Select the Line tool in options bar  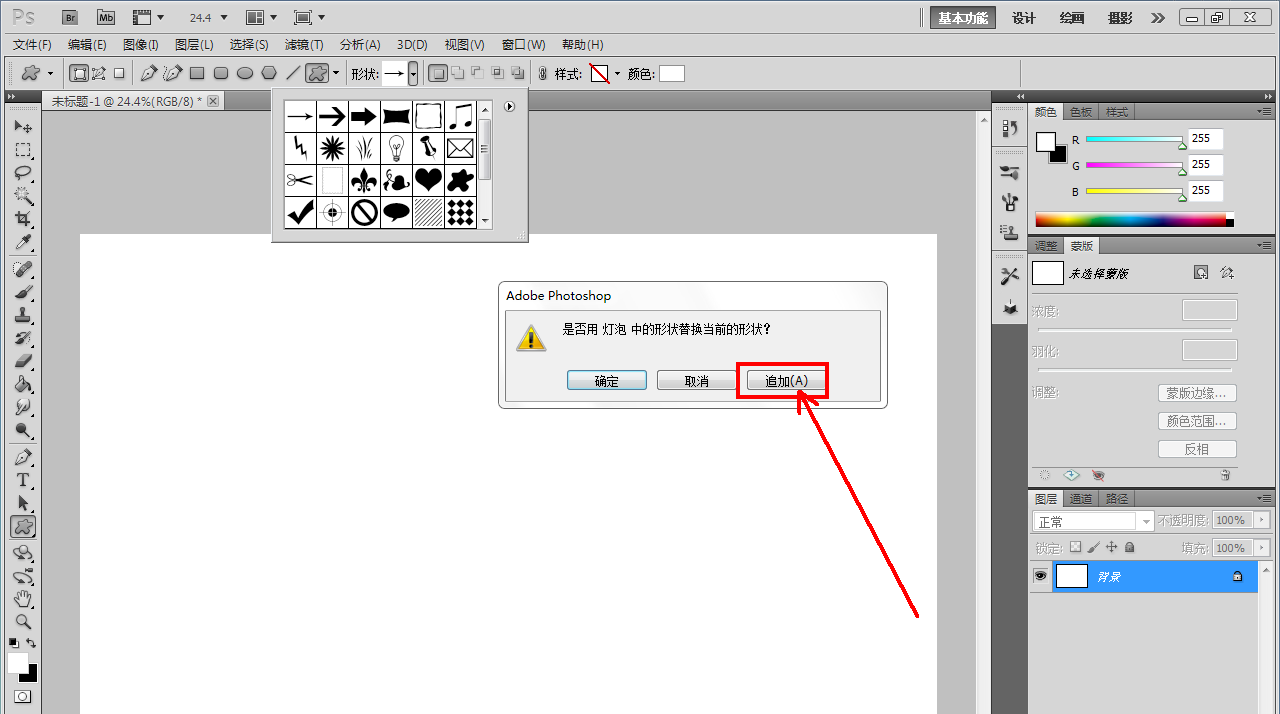point(293,73)
